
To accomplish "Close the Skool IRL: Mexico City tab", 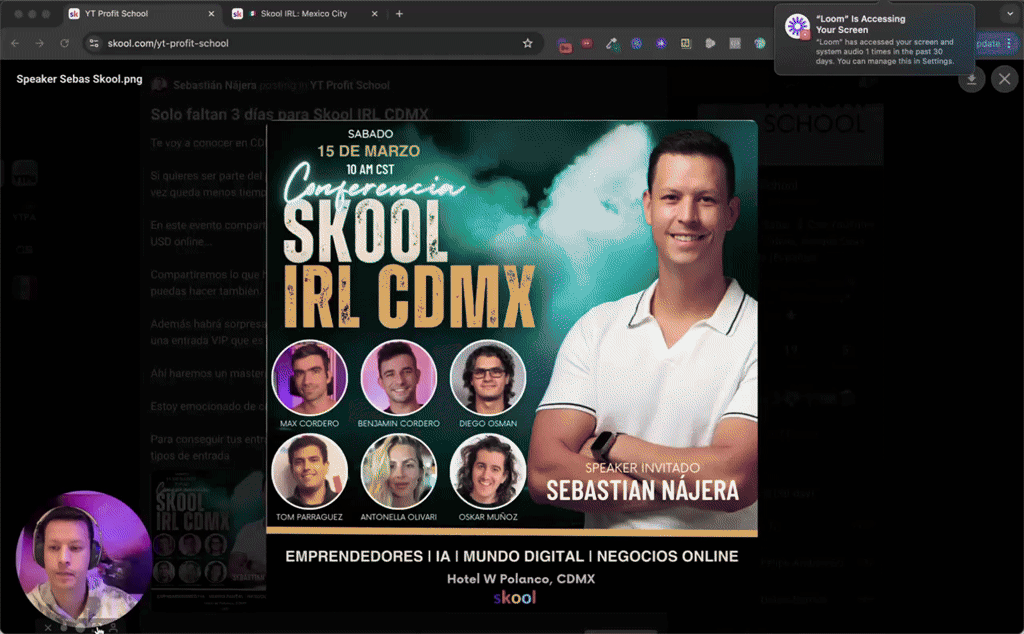I will click(x=374, y=13).
